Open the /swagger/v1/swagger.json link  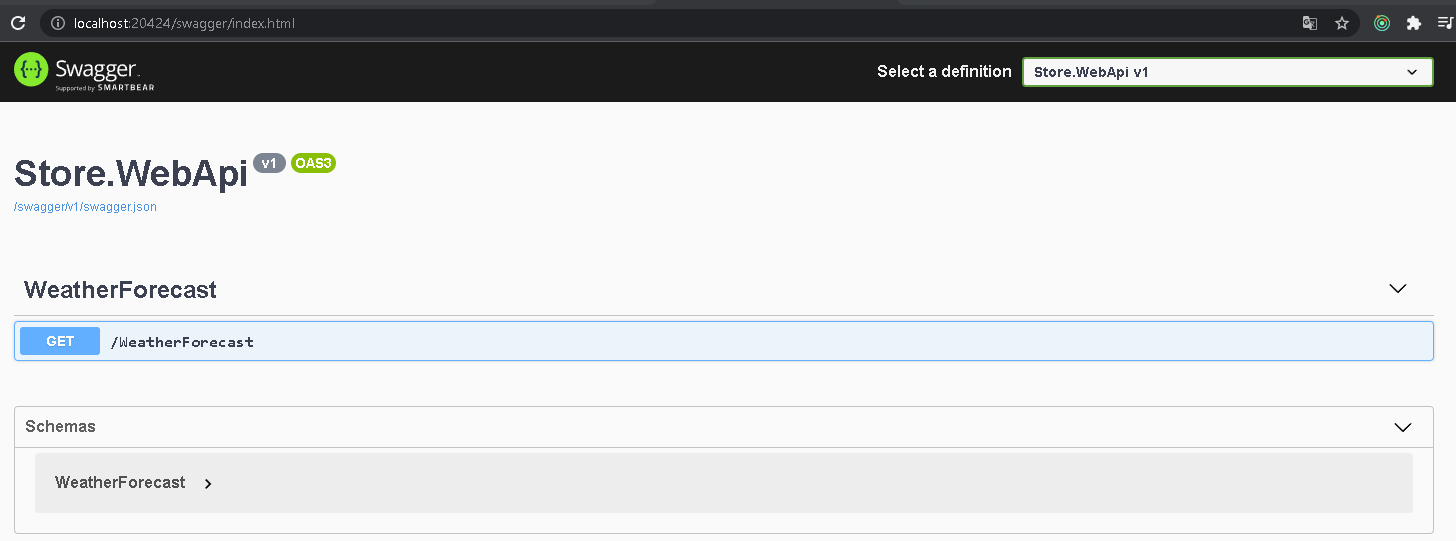point(85,207)
